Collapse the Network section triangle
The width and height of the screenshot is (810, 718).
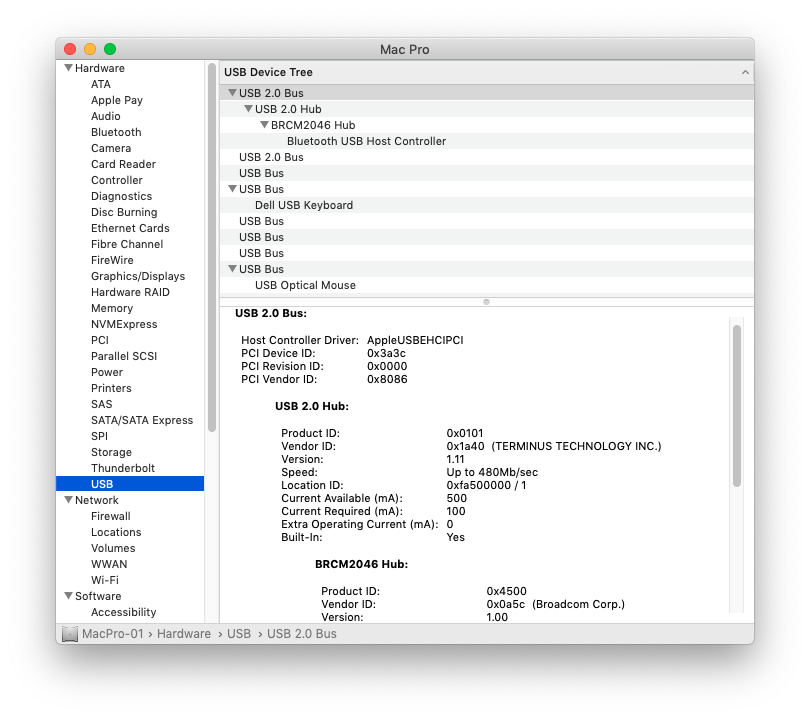click(x=68, y=500)
